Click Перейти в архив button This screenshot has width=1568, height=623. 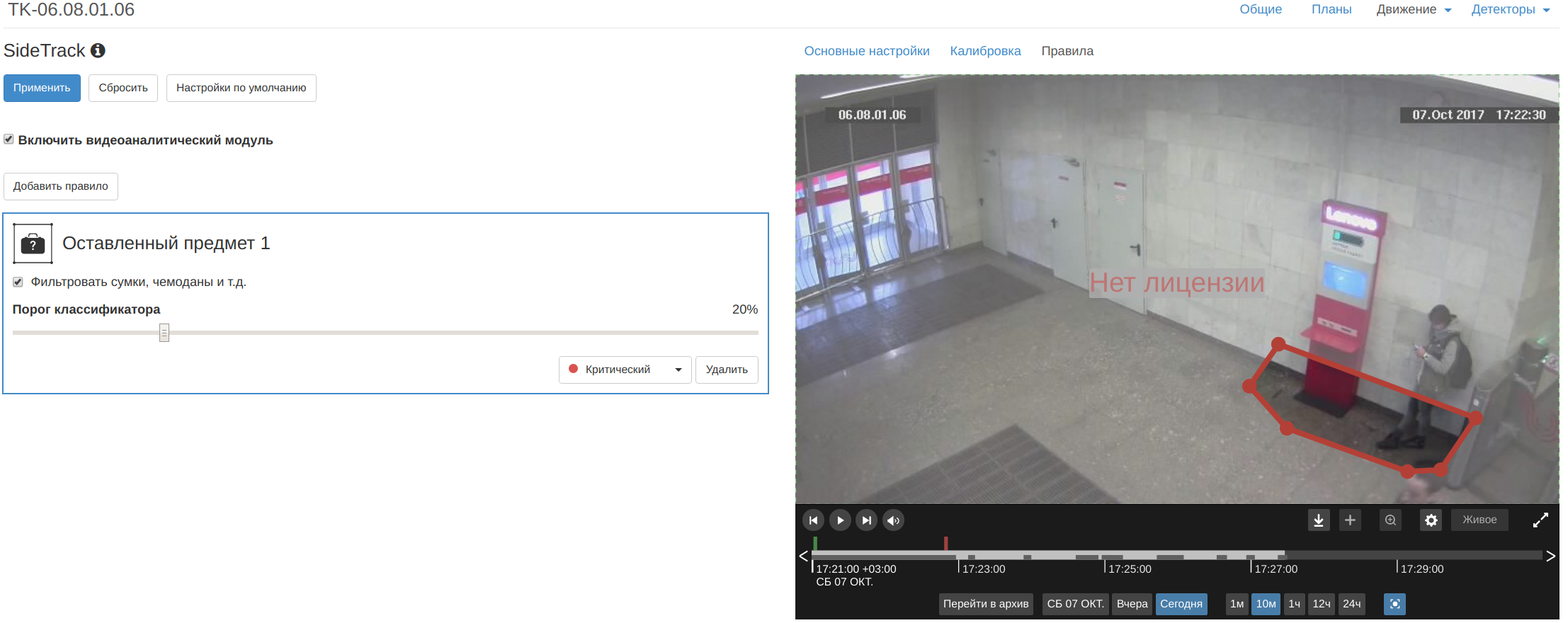coord(986,604)
